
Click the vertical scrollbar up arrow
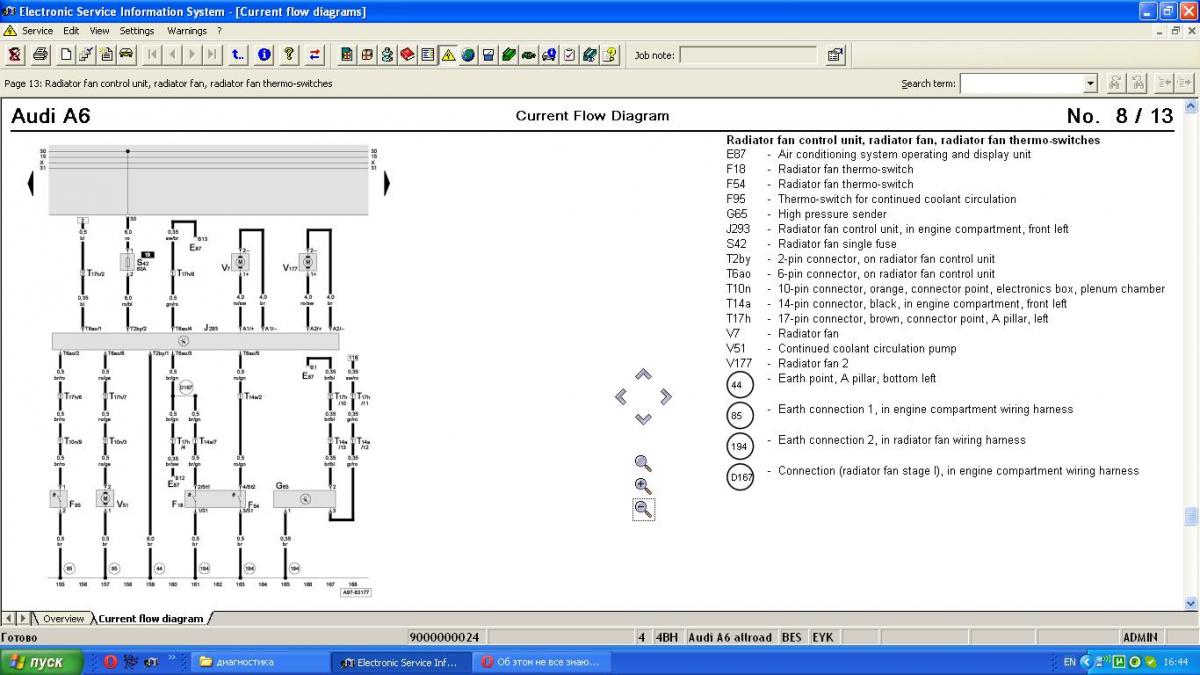[1190, 105]
